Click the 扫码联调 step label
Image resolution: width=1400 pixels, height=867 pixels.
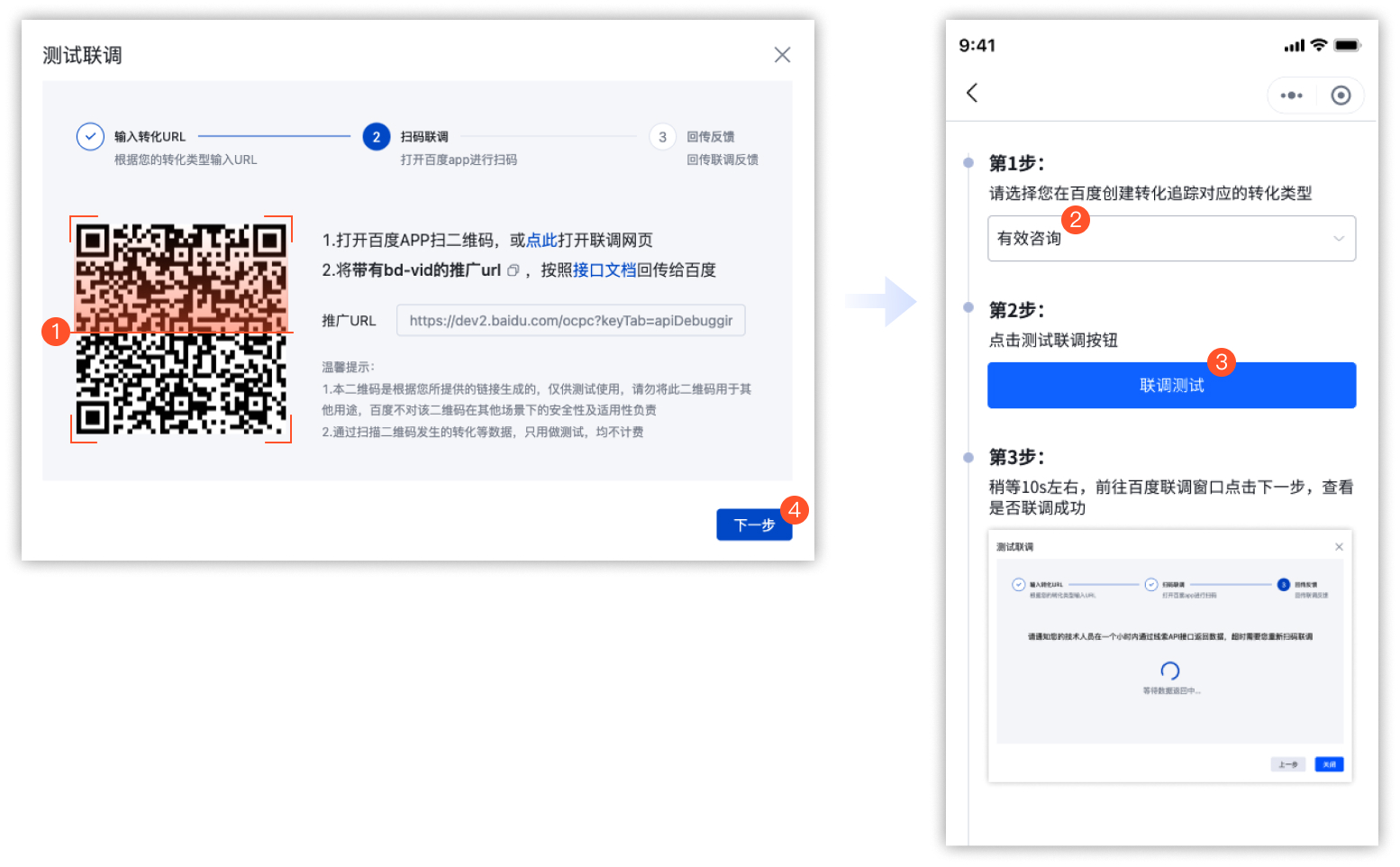pos(424,137)
